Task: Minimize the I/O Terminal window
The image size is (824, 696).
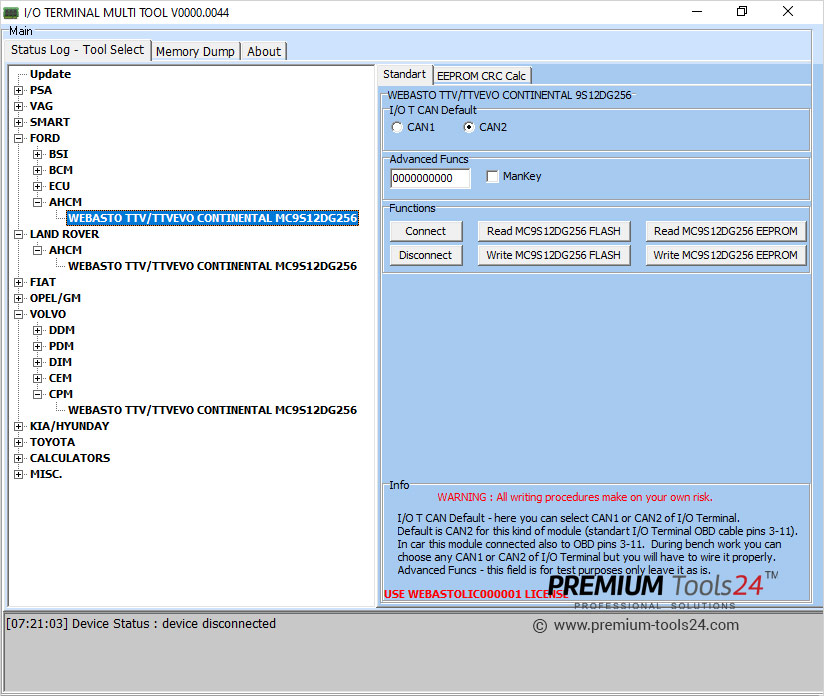Action: click(697, 12)
